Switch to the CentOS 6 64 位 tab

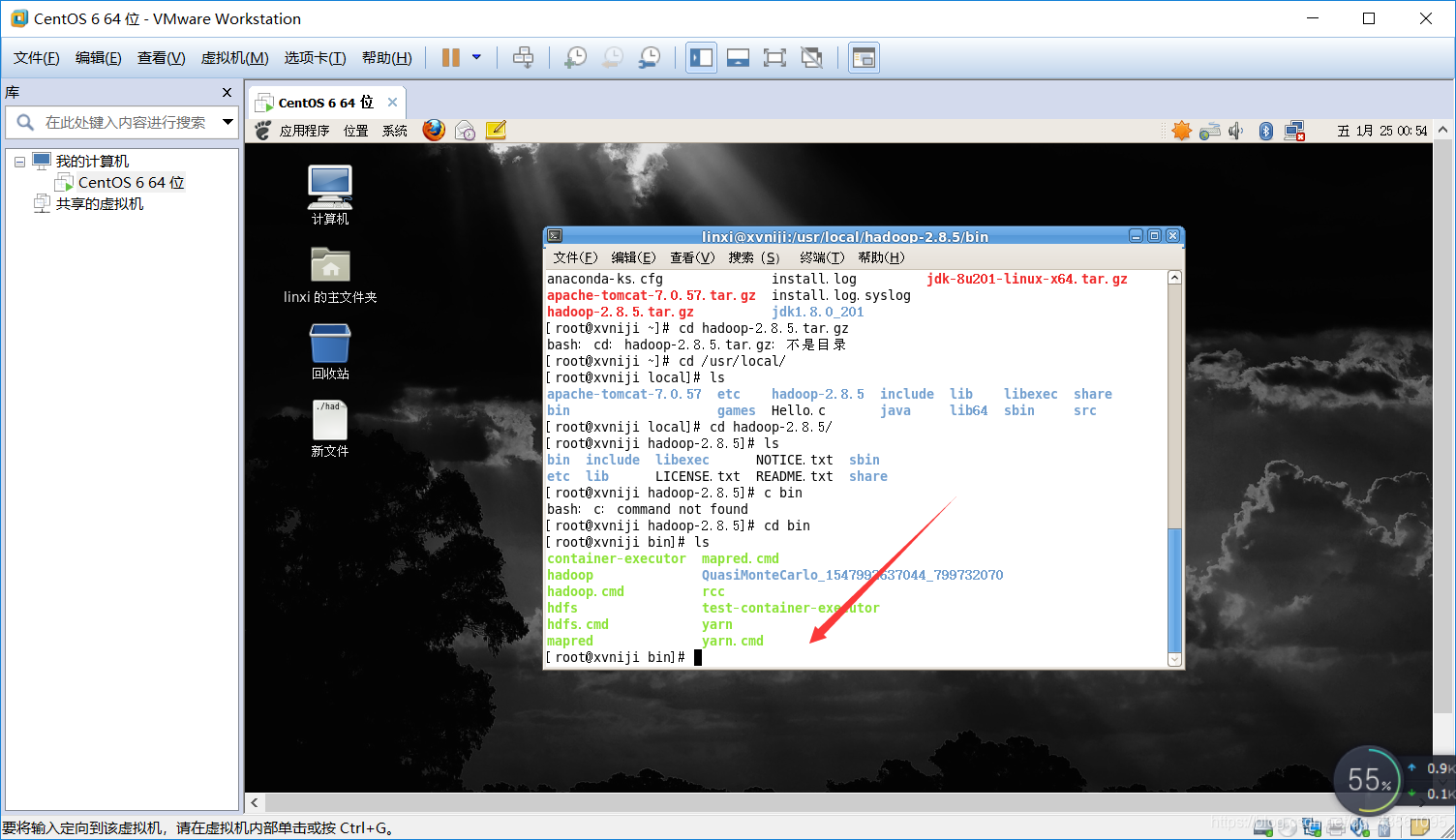(x=325, y=103)
